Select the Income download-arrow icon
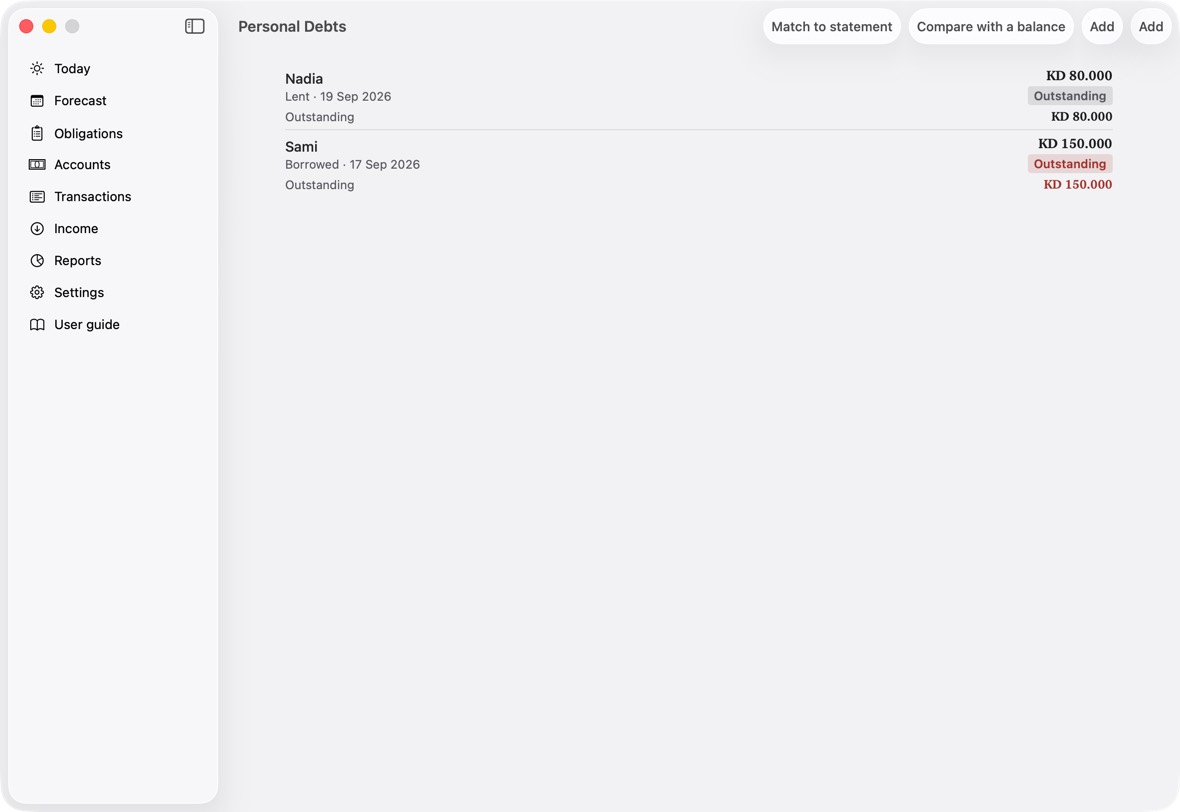The image size is (1180, 812). (37, 229)
